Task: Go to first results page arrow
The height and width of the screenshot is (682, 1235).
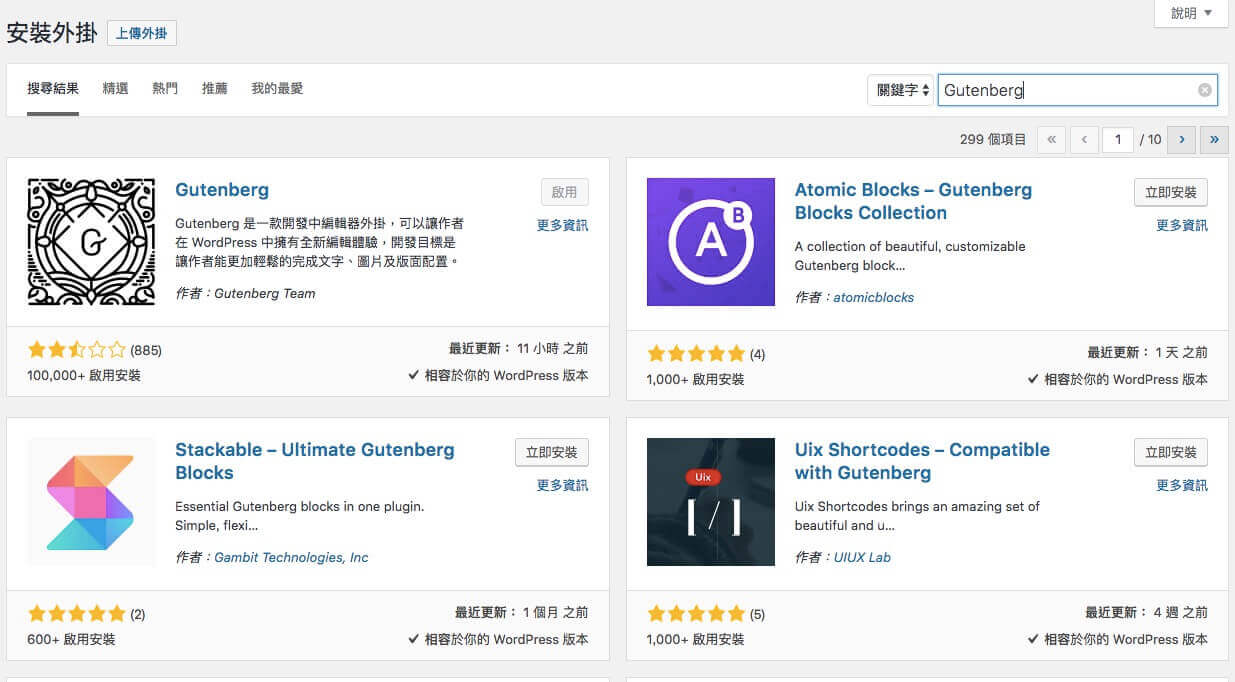Action: pos(1051,139)
